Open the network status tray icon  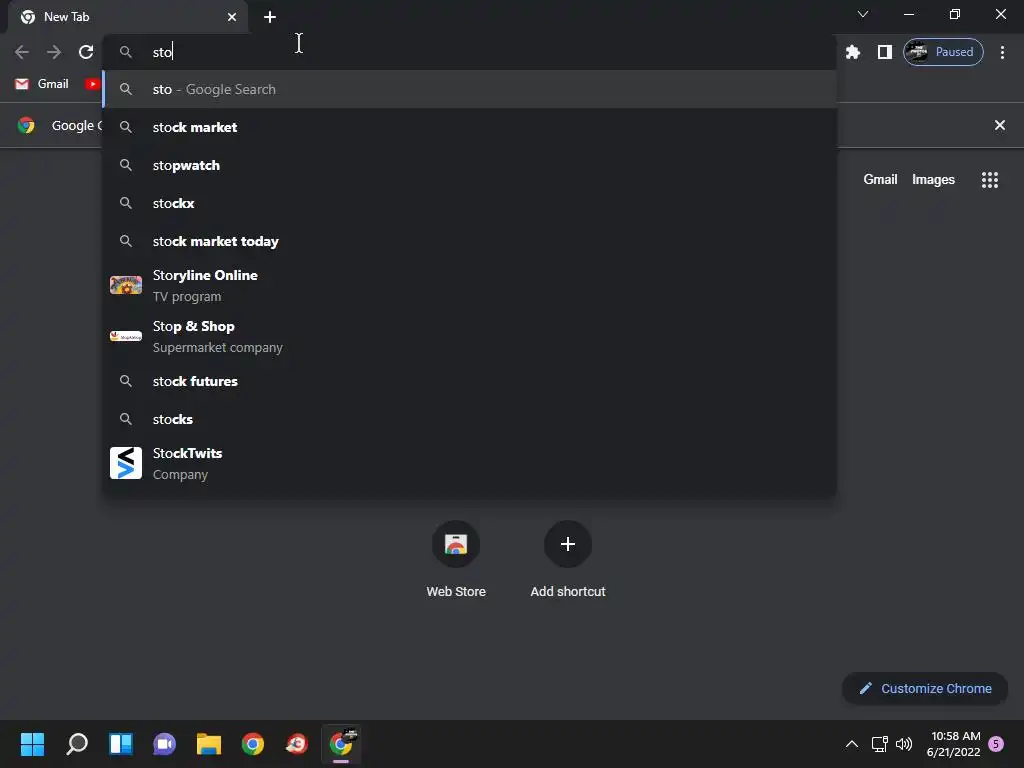pos(879,744)
